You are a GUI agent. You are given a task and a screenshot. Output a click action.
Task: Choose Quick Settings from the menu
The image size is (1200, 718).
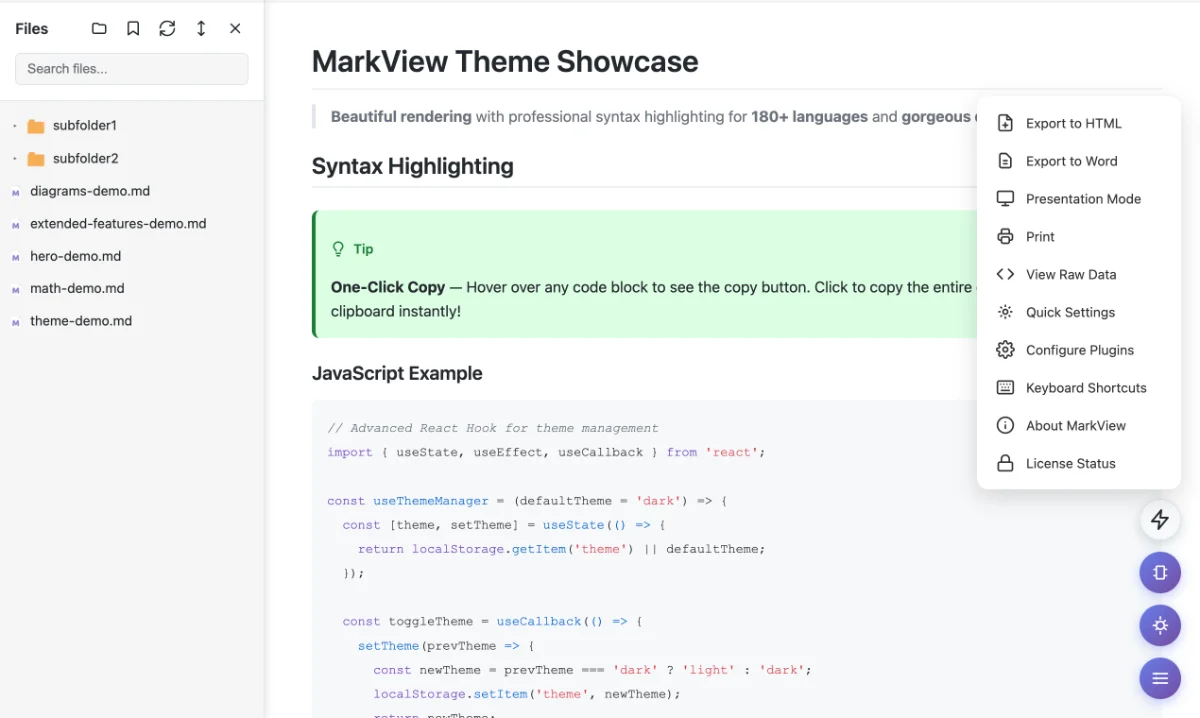(x=1069, y=311)
